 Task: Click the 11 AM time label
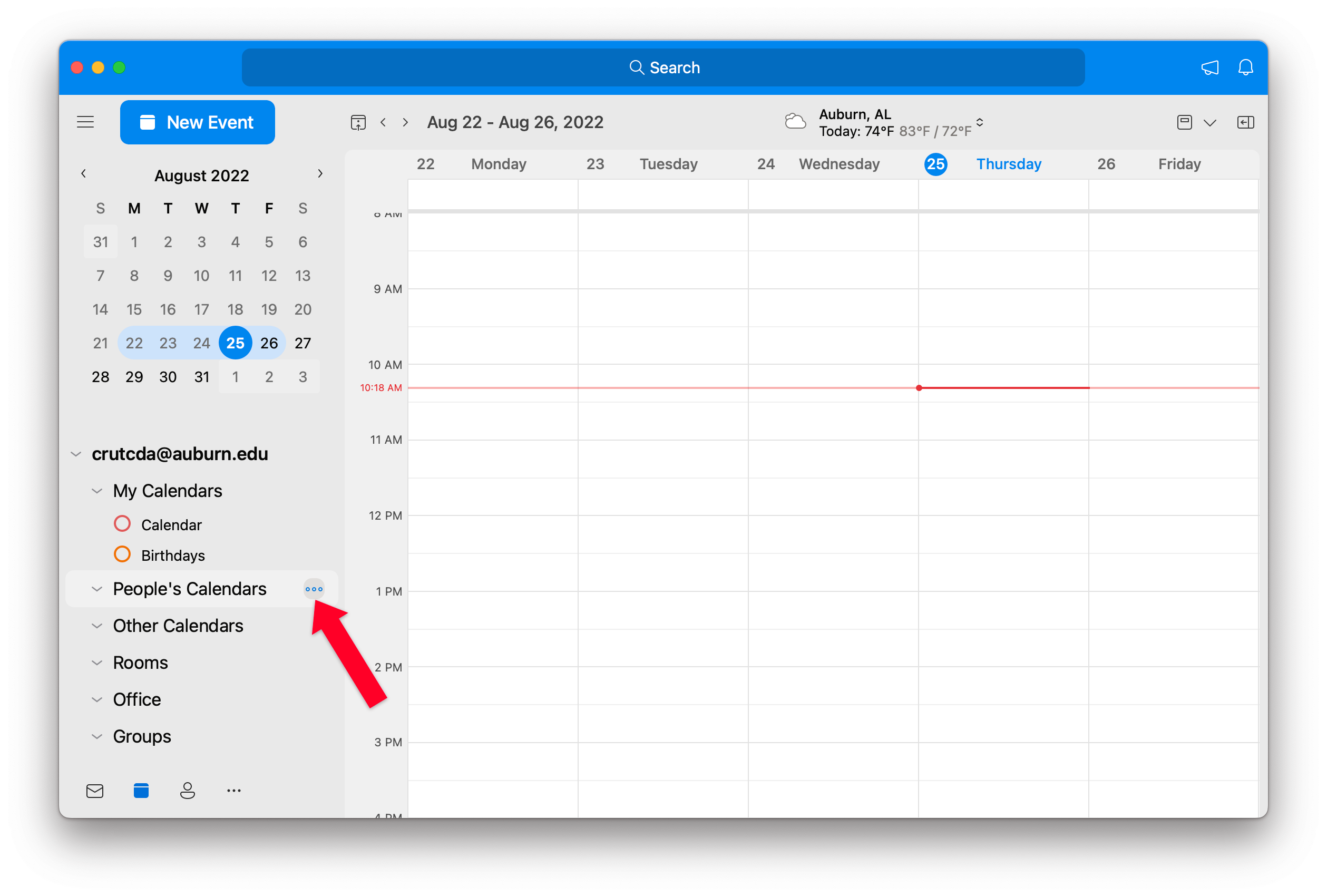point(386,440)
